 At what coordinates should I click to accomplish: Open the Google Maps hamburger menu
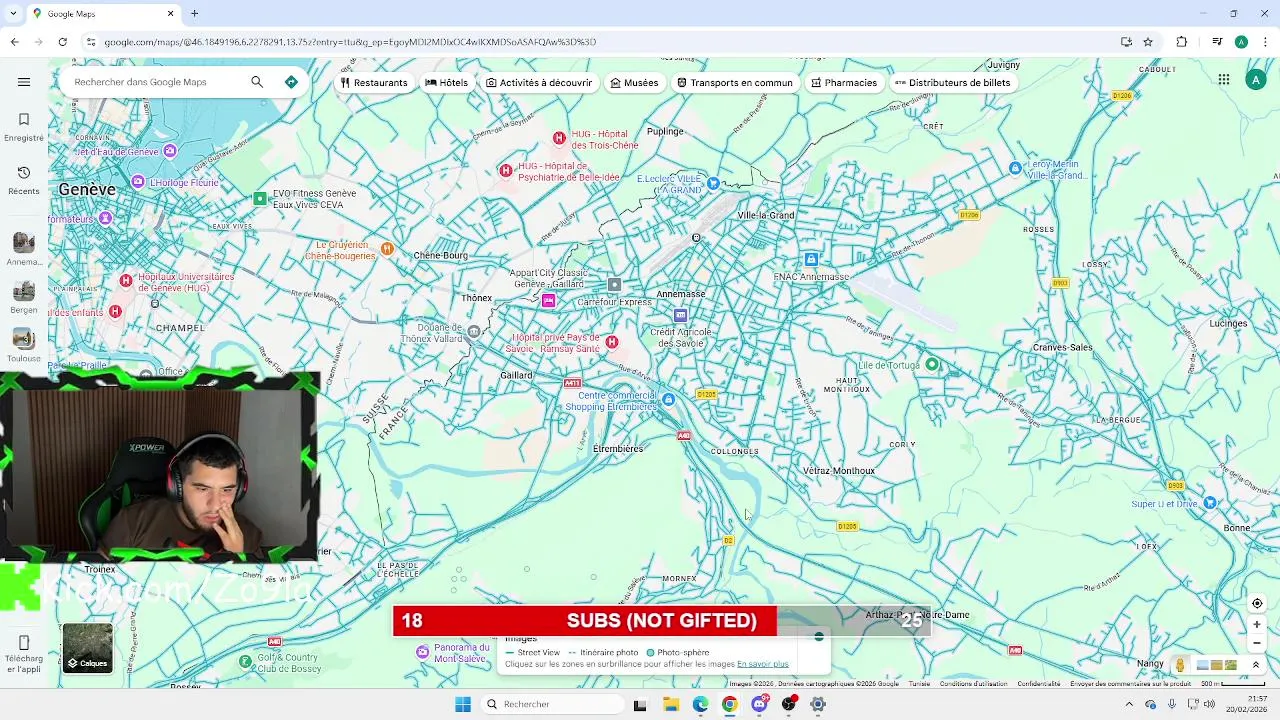coord(24,82)
